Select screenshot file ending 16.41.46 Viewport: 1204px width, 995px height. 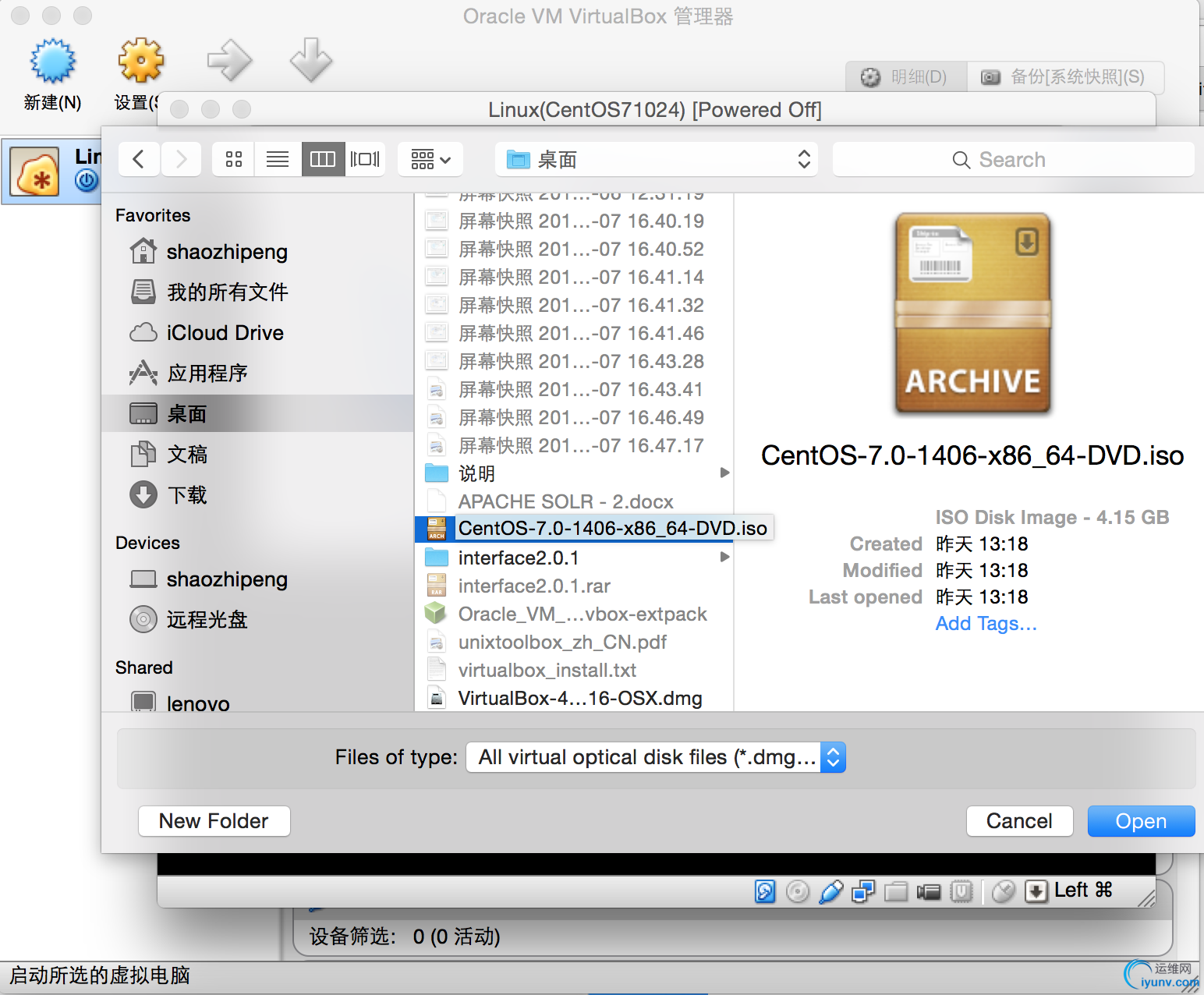pyautogui.click(x=575, y=333)
